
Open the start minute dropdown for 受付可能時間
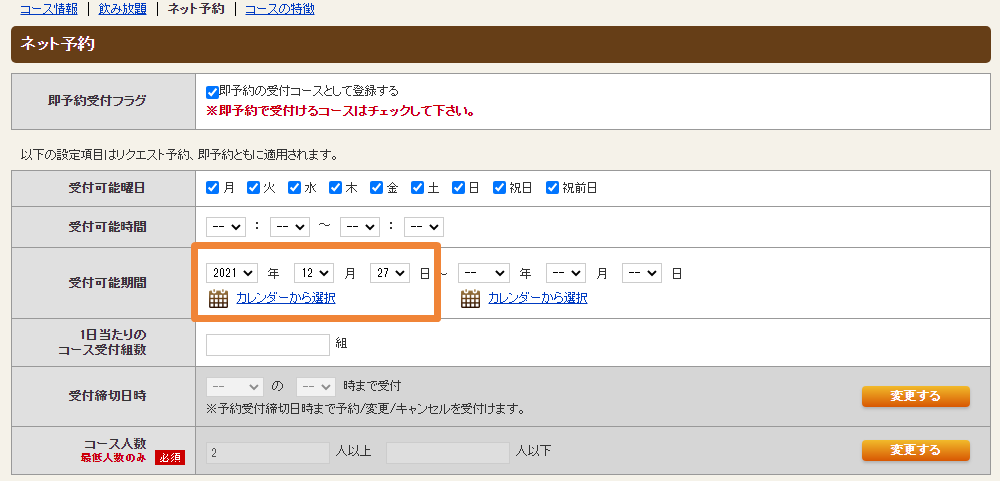(x=290, y=226)
